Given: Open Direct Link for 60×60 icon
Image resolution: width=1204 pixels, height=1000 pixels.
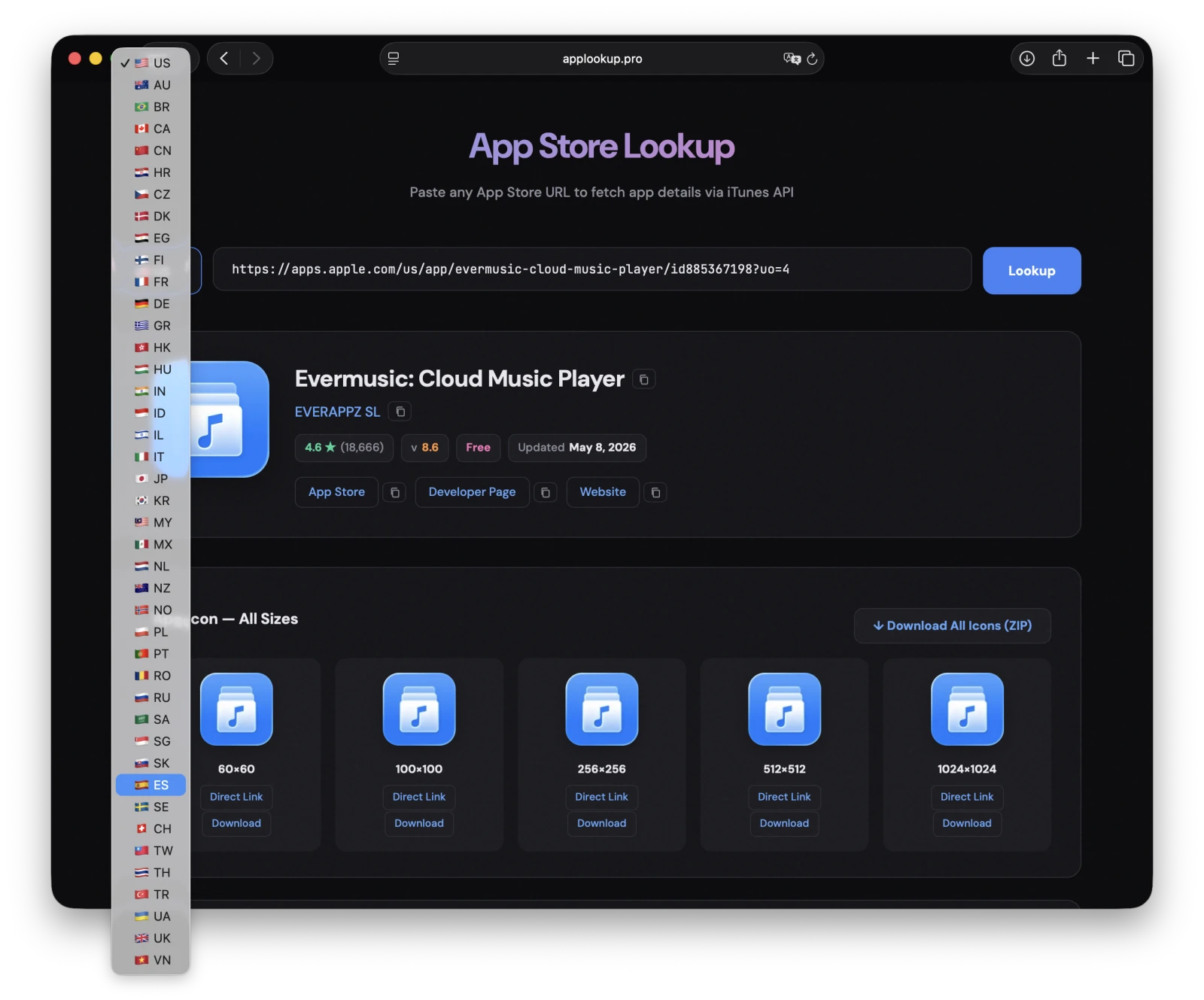Looking at the screenshot, I should tap(236, 797).
